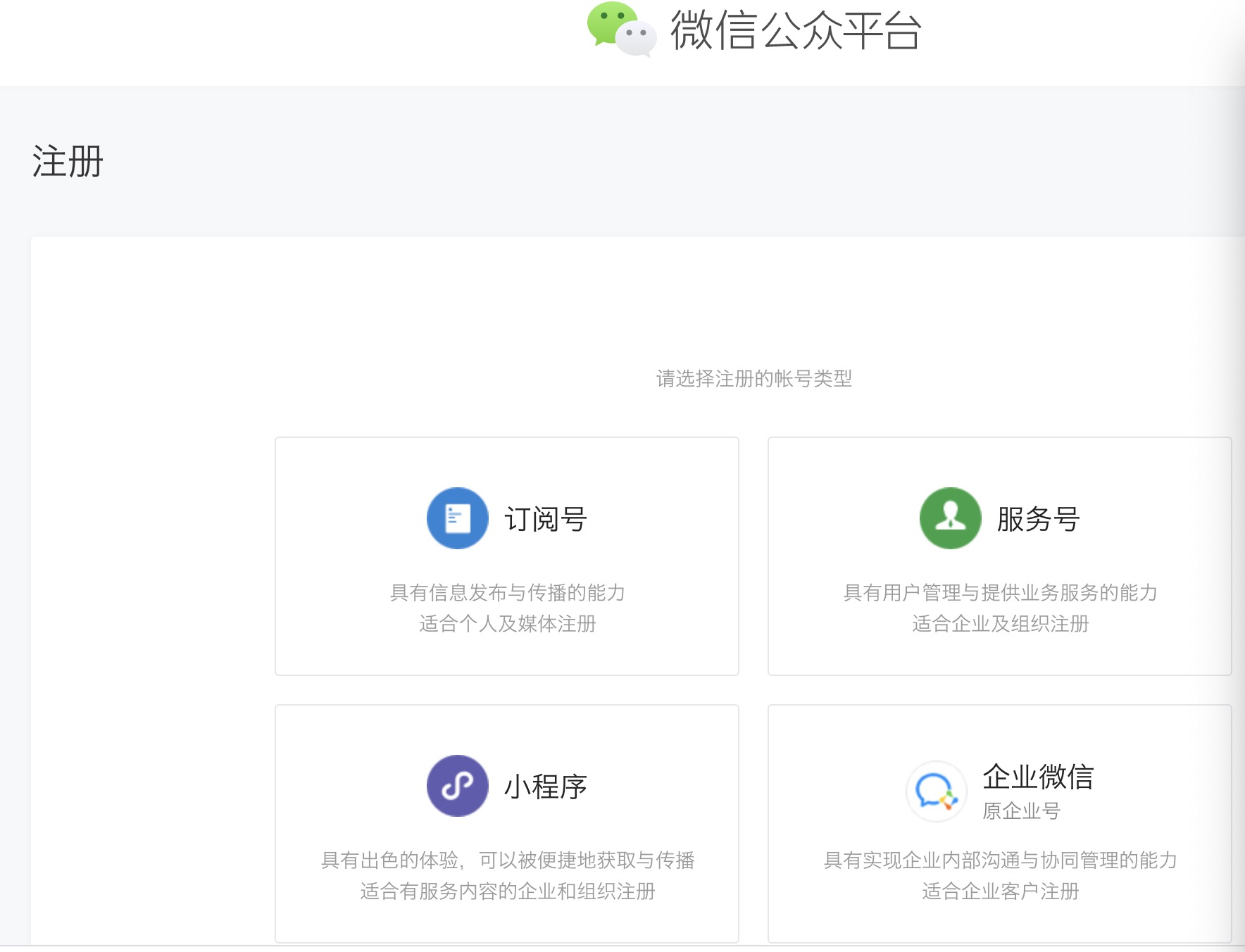Select the 订阅号 account type title
Image resolution: width=1245 pixels, height=952 pixels.
click(x=546, y=520)
